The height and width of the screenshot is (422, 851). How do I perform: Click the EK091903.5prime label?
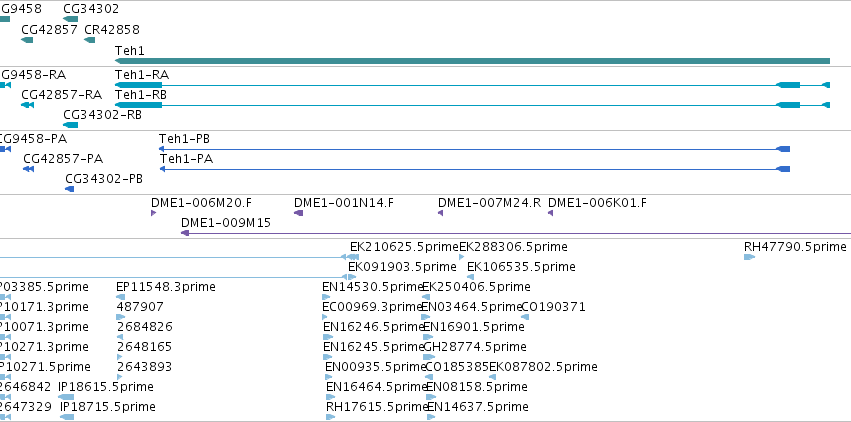point(402,267)
